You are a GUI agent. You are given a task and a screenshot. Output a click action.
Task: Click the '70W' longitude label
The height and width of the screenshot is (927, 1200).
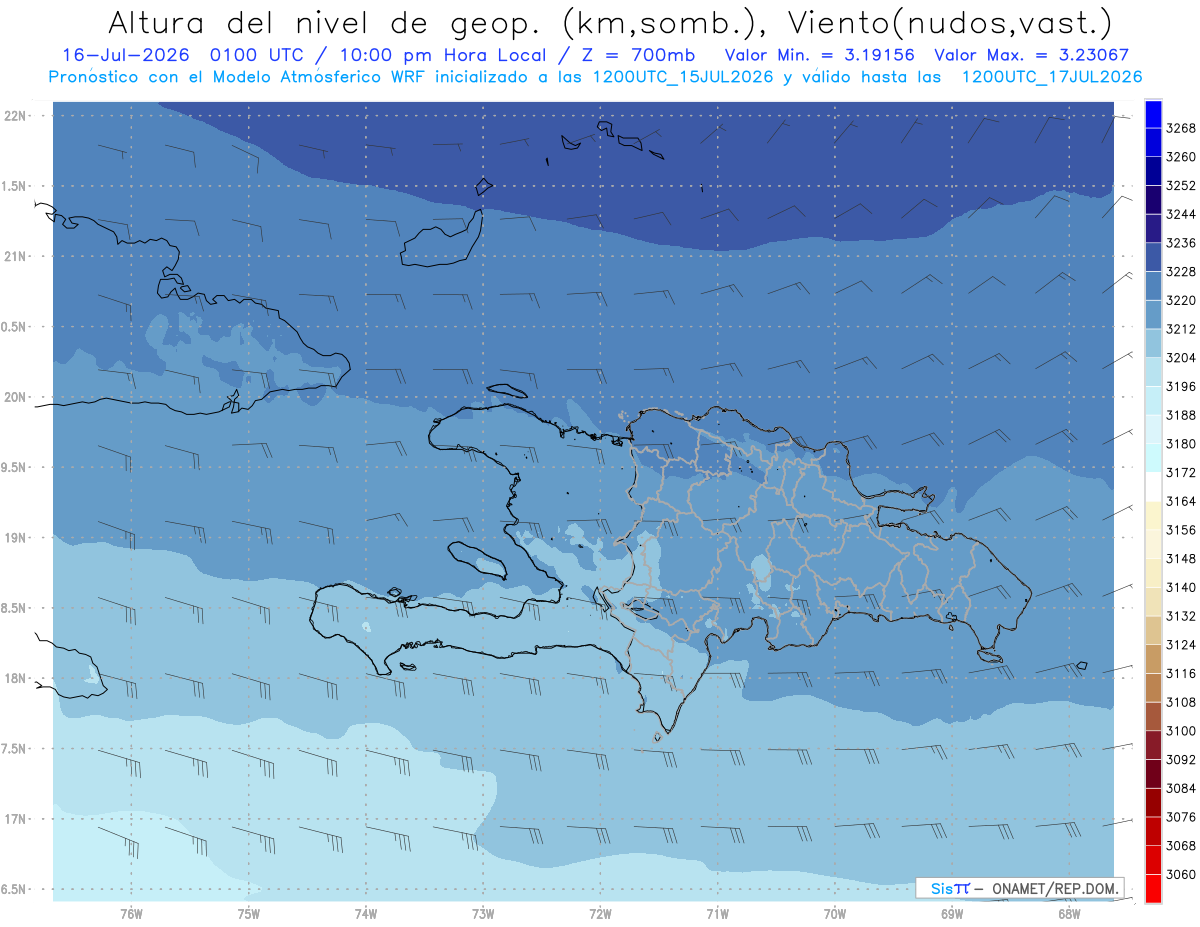click(x=835, y=913)
